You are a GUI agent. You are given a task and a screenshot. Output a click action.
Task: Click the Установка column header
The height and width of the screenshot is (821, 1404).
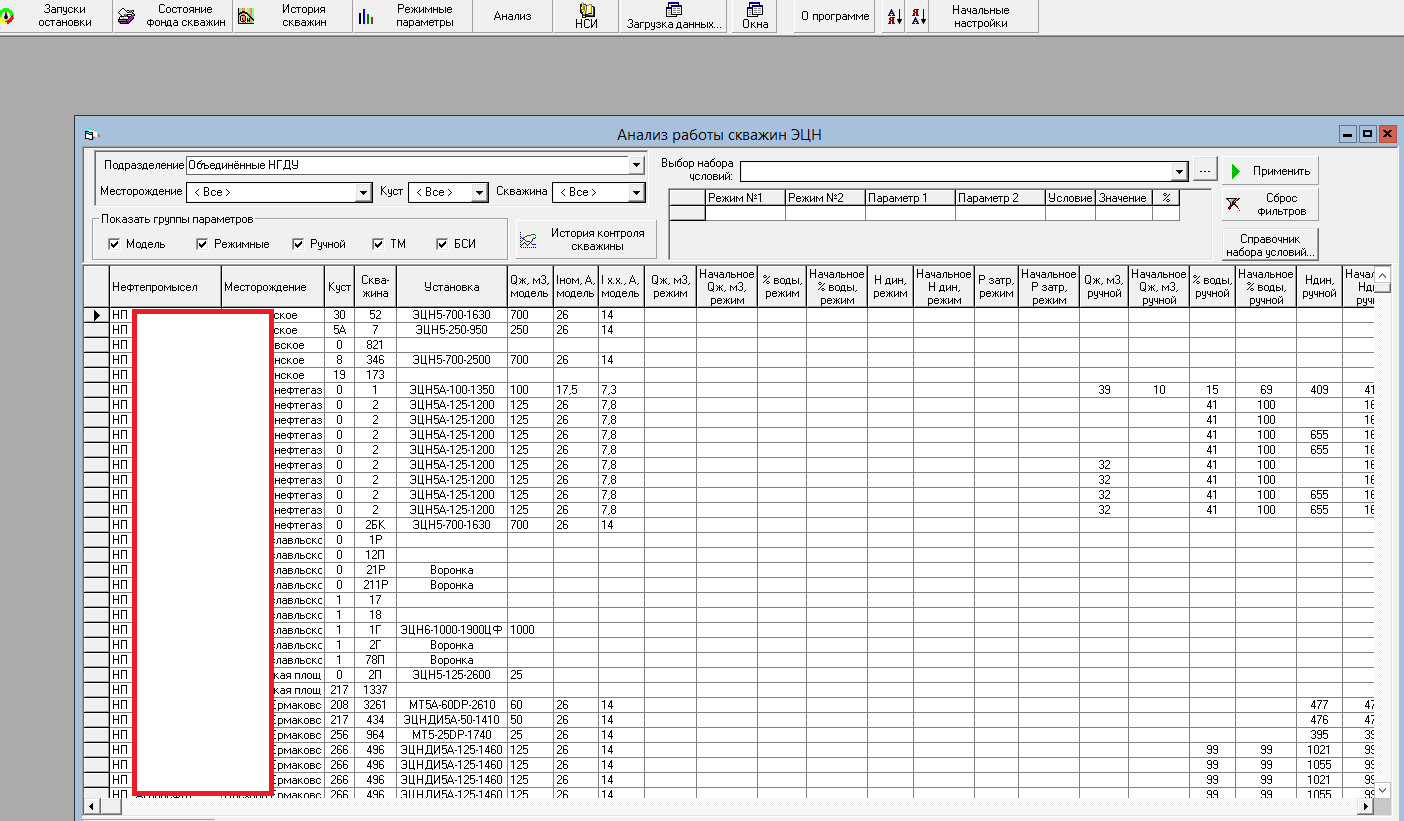click(x=451, y=287)
